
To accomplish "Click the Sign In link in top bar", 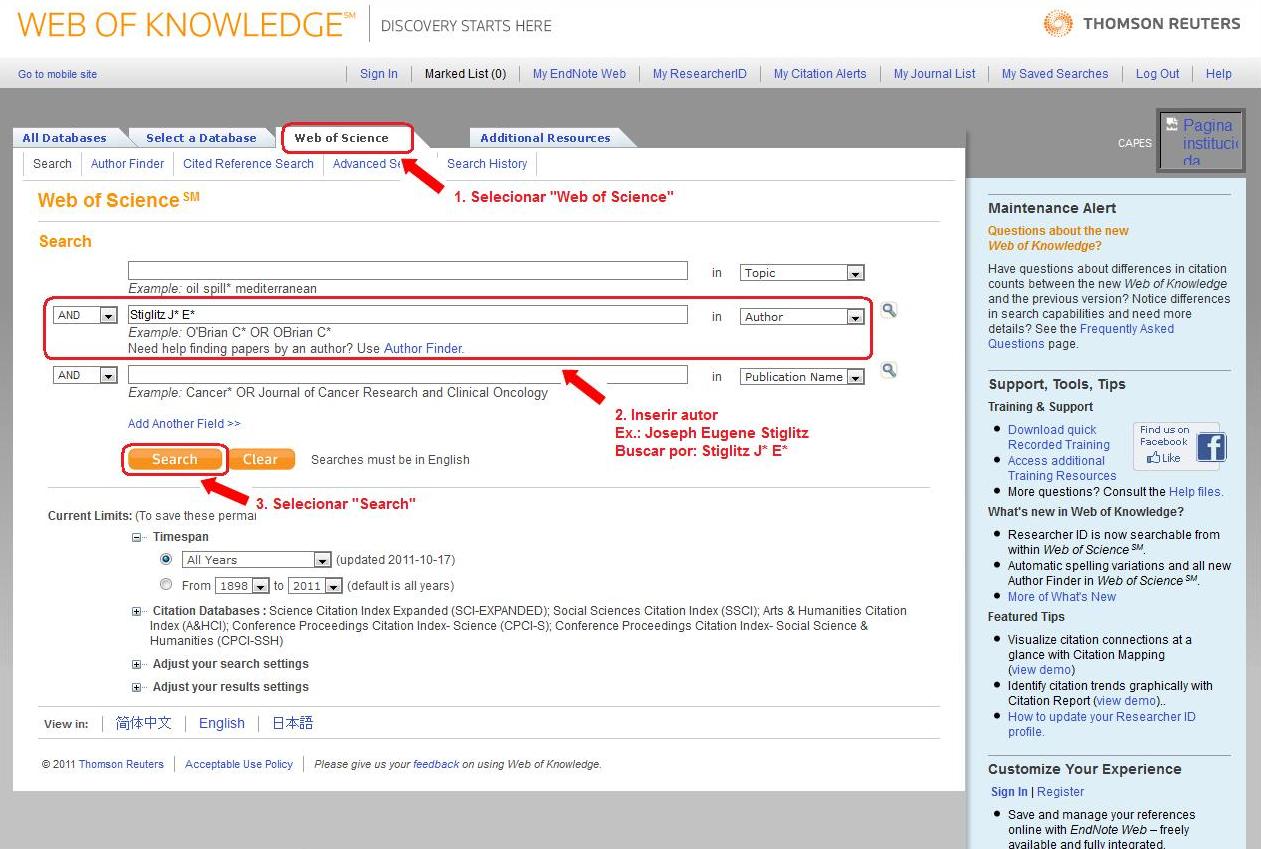I will tap(379, 74).
